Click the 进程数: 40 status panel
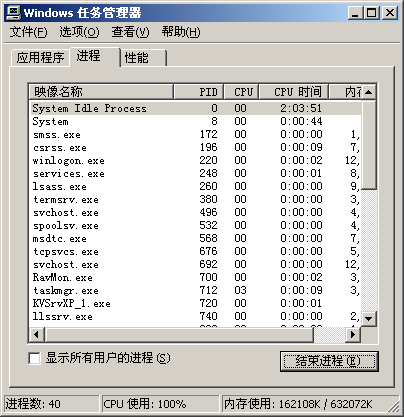 point(52,404)
